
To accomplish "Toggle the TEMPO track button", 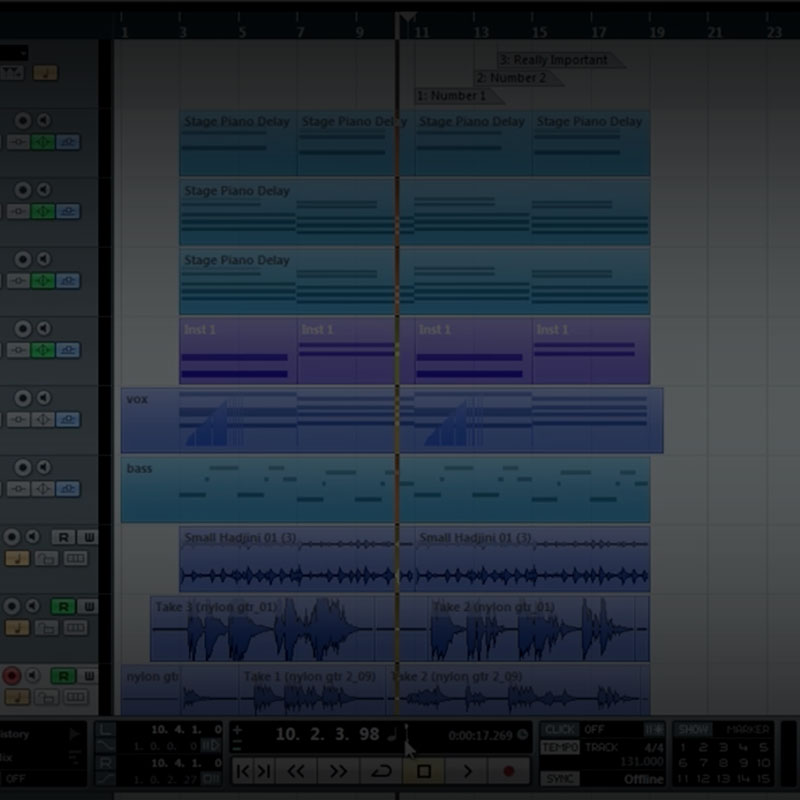I will [560, 747].
